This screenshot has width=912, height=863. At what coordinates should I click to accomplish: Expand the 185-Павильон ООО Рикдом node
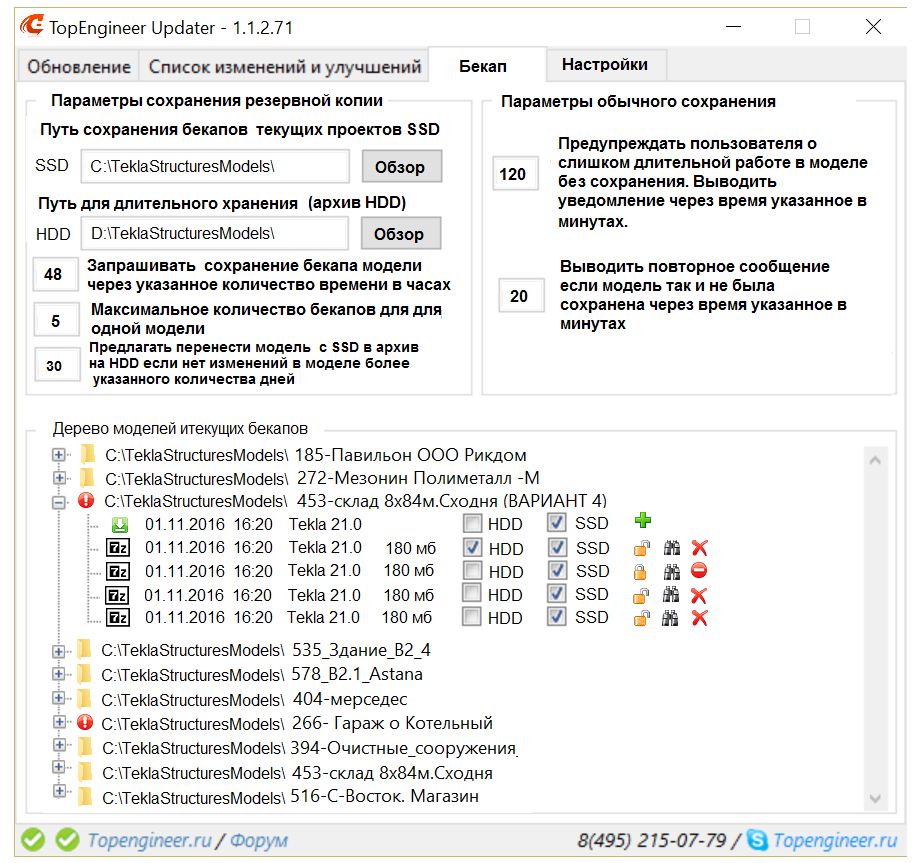pyautogui.click(x=58, y=455)
